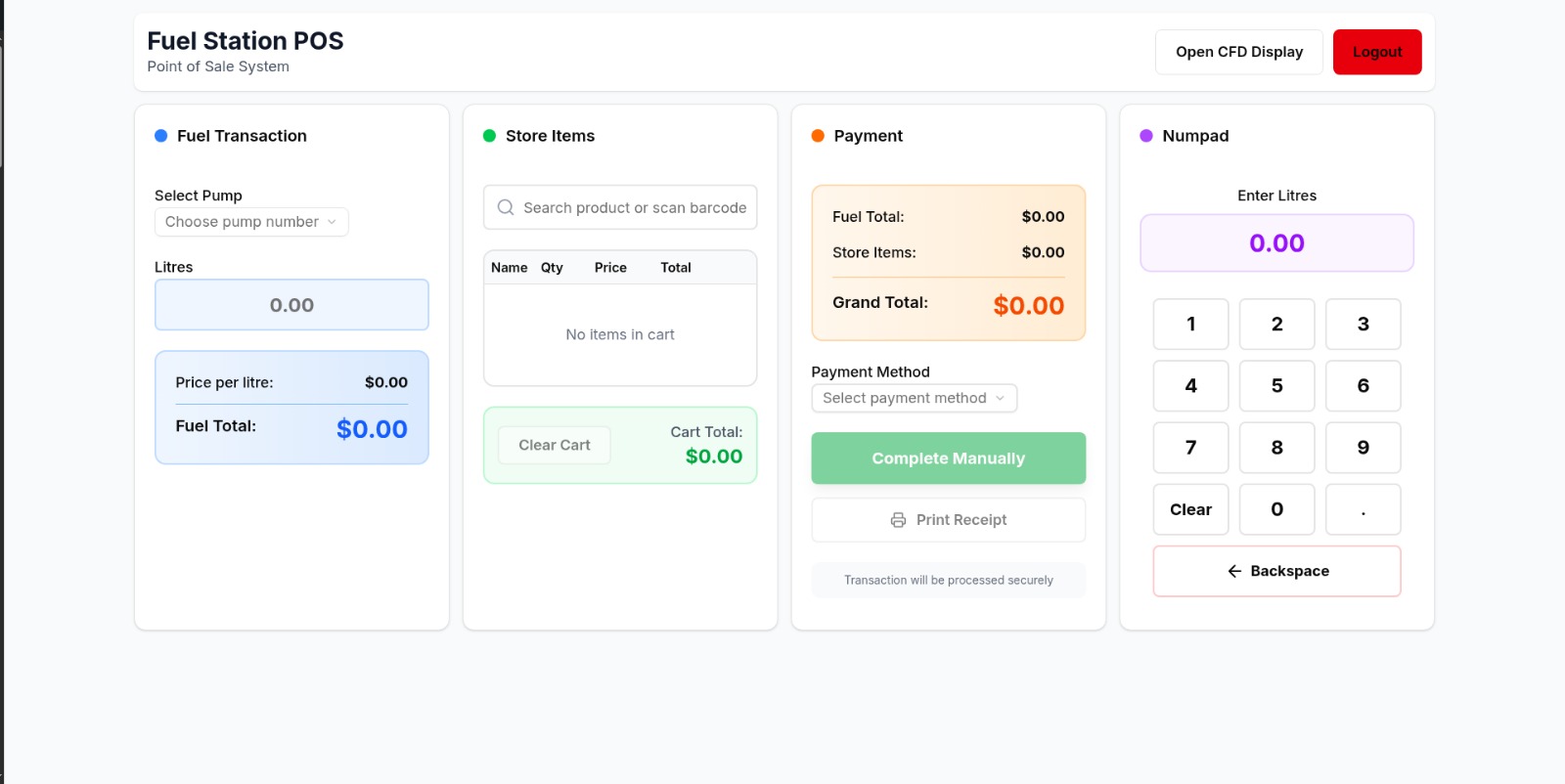This screenshot has height=784, width=1565.
Task: Focus the Litres input field
Action: coord(291,305)
